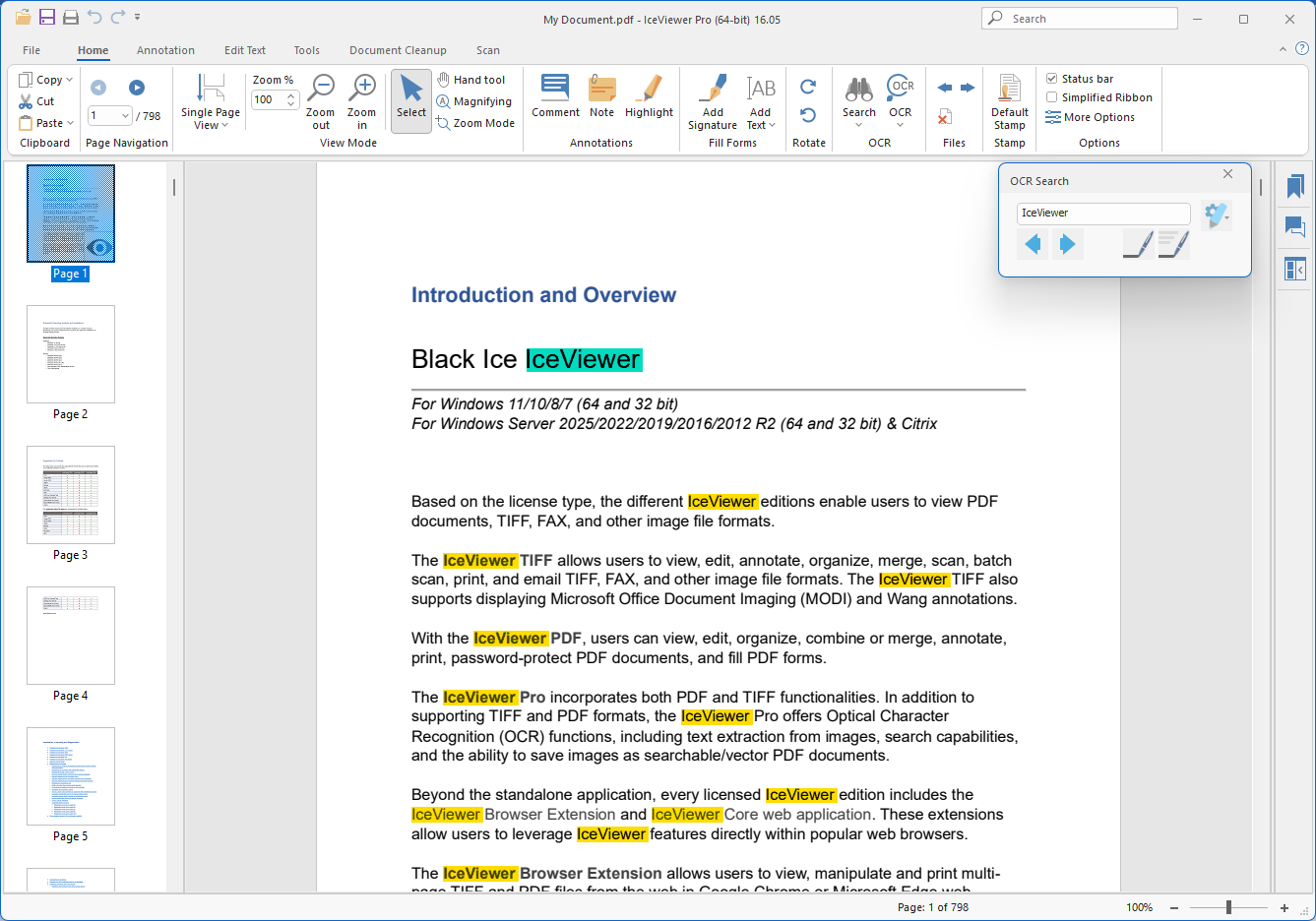
Task: Decrease zoom with status bar minus button
Action: (1173, 907)
